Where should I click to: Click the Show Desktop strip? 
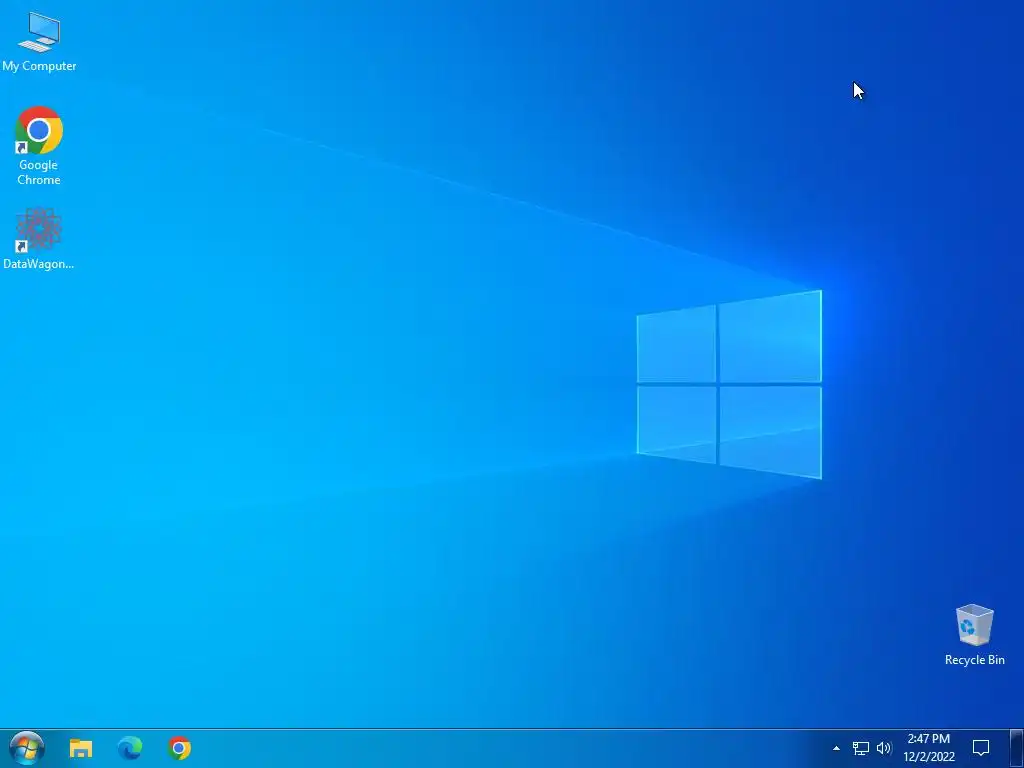point(1017,748)
